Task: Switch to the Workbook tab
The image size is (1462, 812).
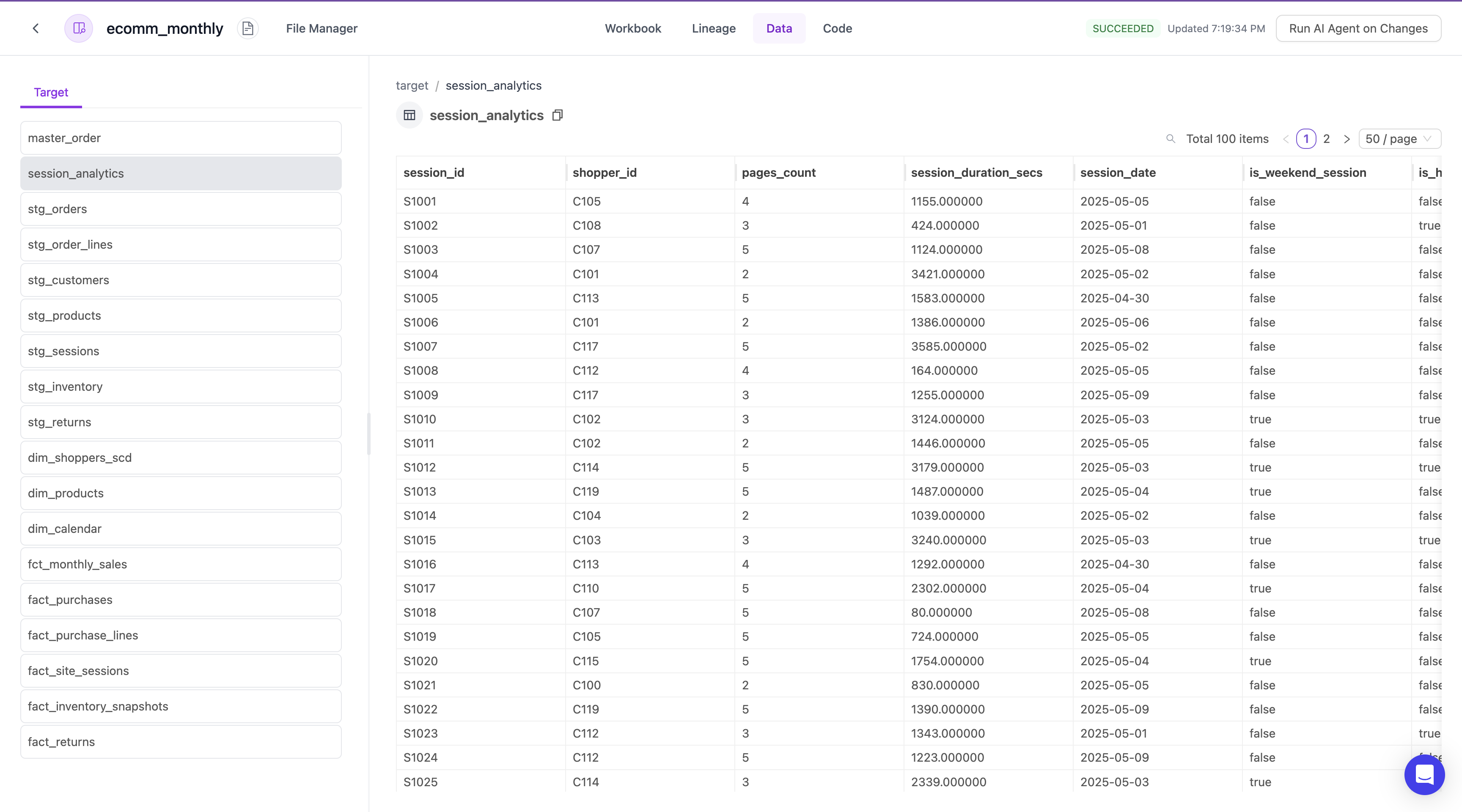Action: (633, 28)
